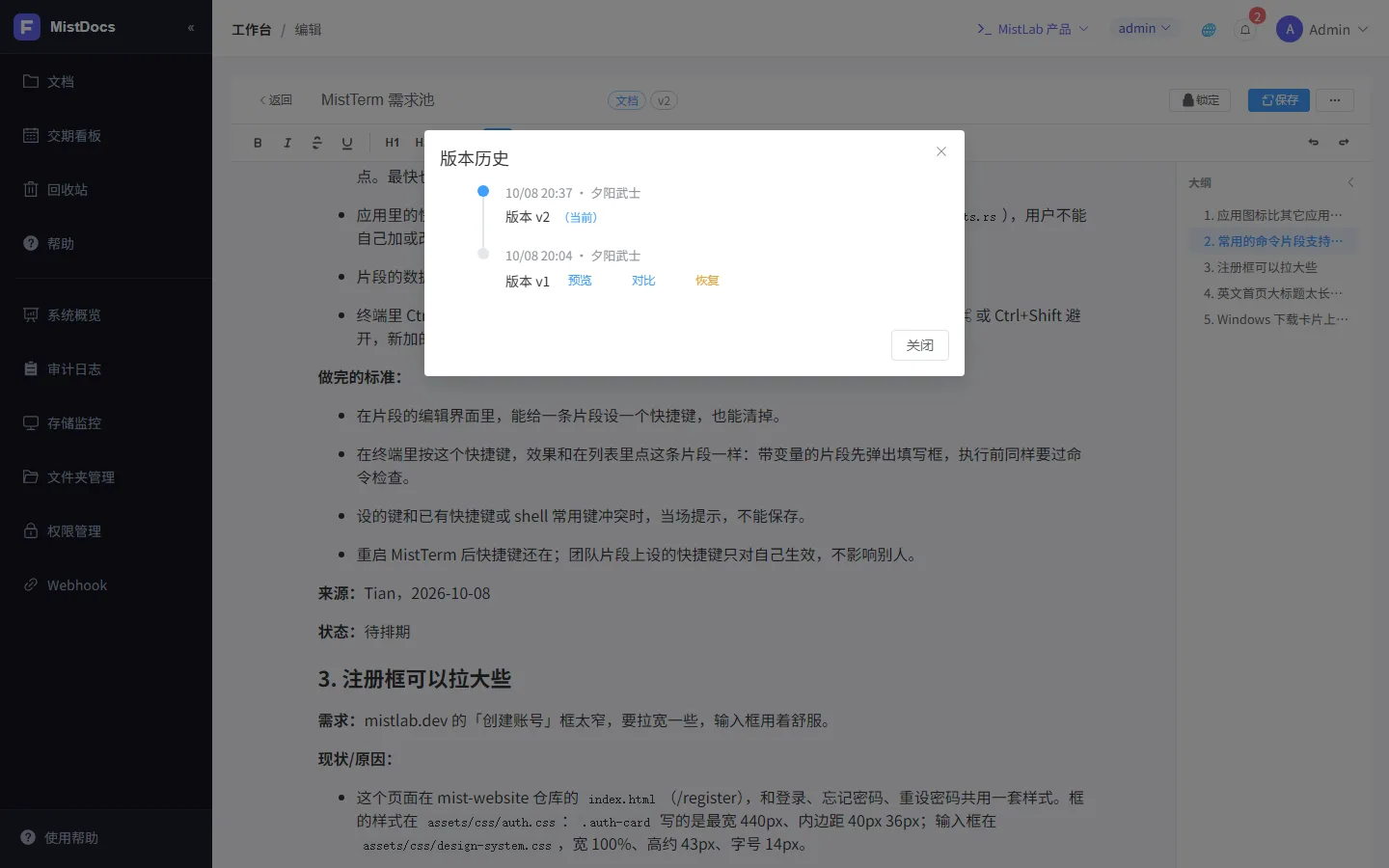1389x868 pixels.
Task: Open the admin role dropdown
Action: (1144, 29)
